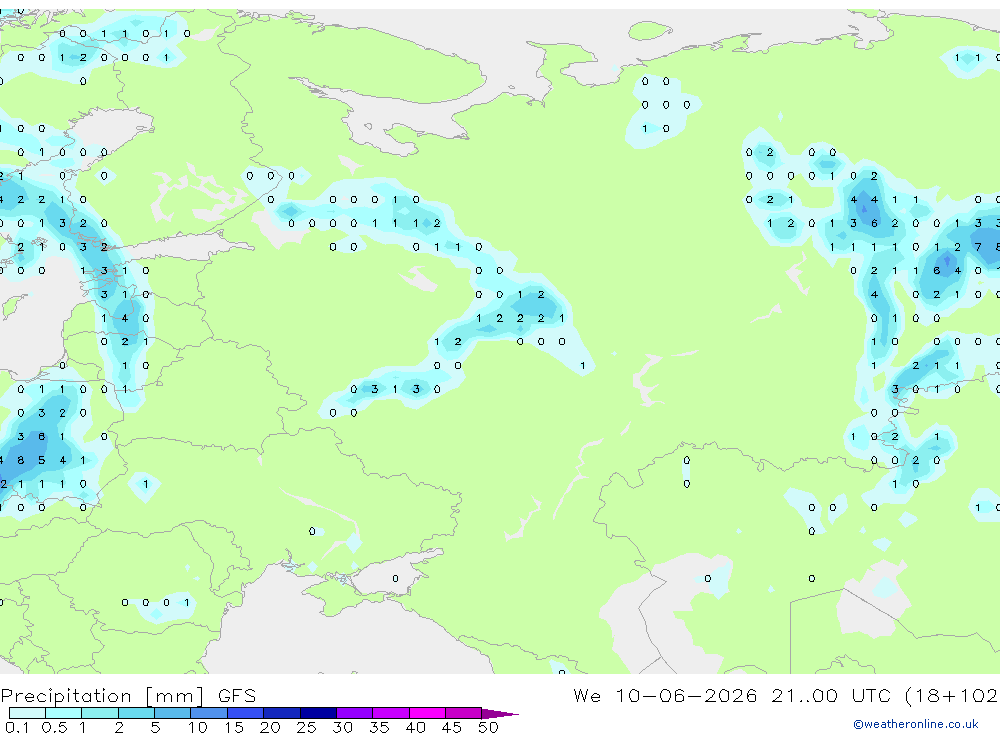
Task: Click the '7' precipitation value on the map
Action: tap(978, 247)
